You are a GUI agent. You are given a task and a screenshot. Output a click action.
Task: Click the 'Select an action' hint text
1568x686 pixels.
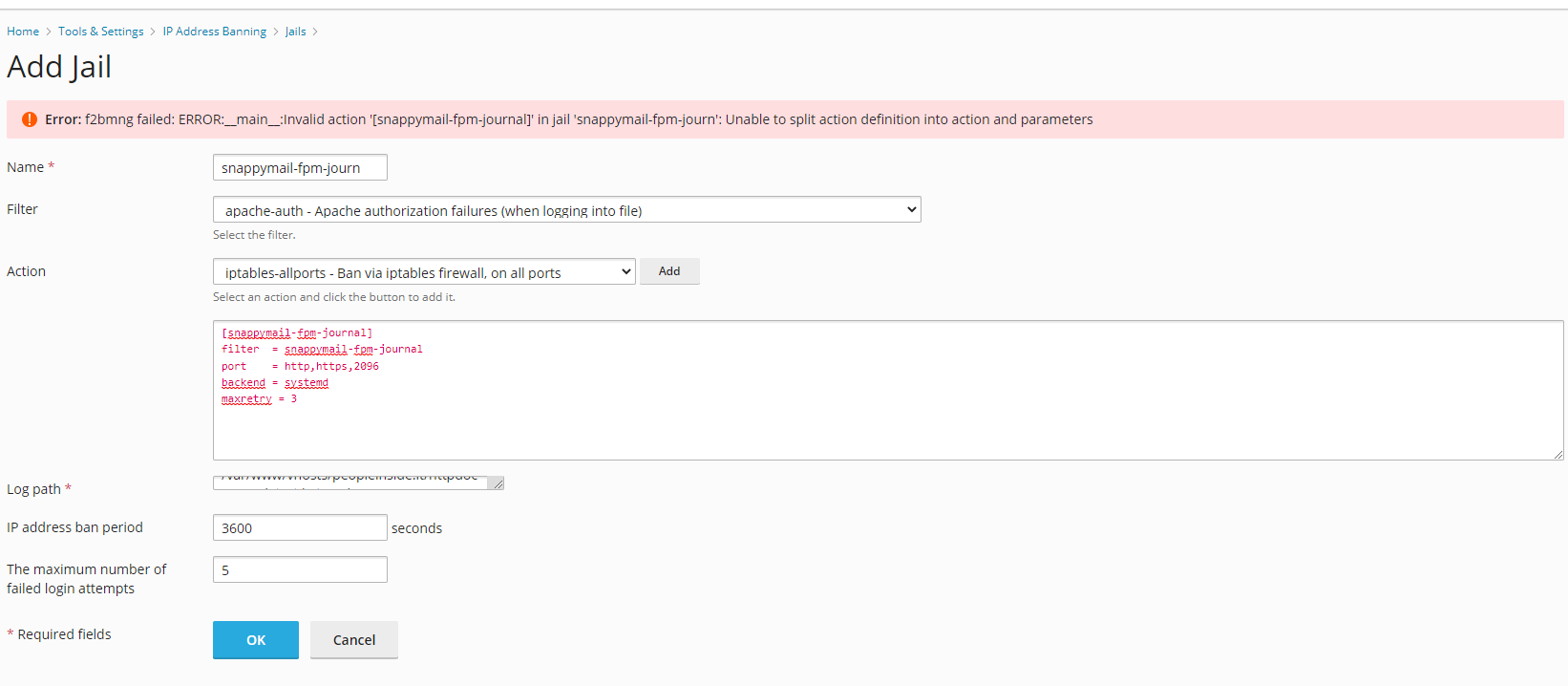coord(334,297)
